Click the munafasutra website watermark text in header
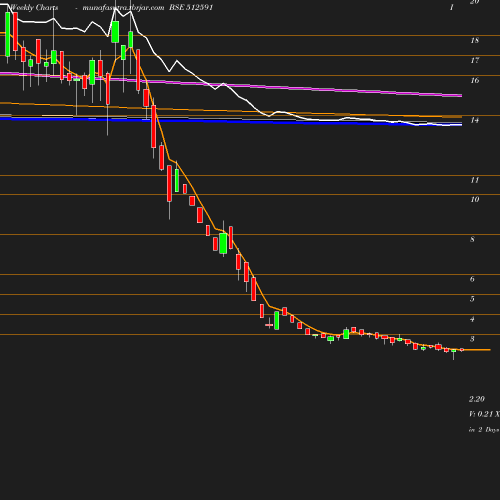 click(x=123, y=8)
